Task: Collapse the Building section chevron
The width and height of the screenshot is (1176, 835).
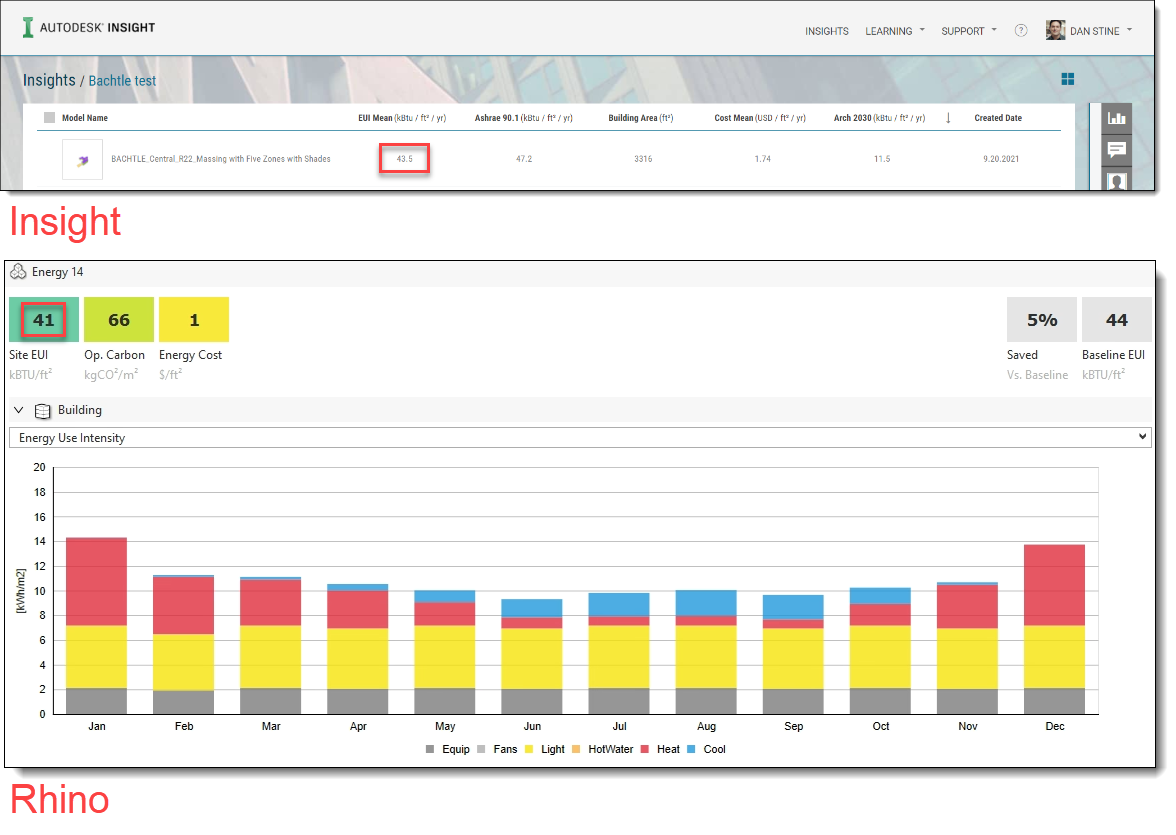Action: (x=19, y=410)
